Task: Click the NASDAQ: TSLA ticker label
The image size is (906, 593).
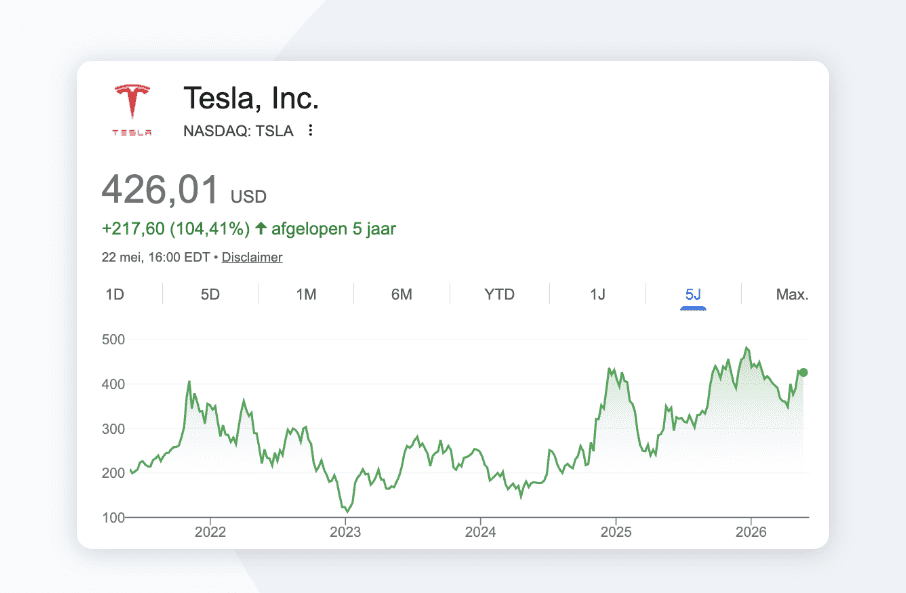Action: pos(238,131)
